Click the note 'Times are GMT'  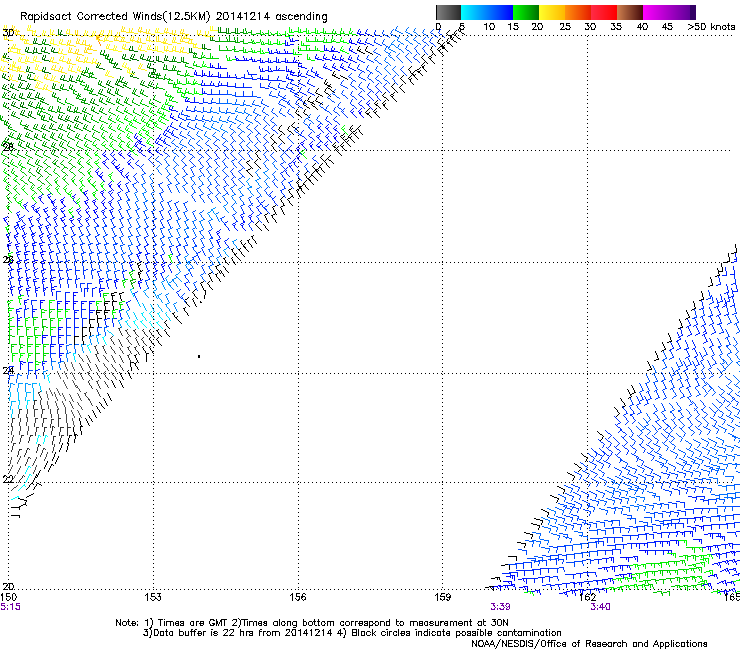point(192,623)
